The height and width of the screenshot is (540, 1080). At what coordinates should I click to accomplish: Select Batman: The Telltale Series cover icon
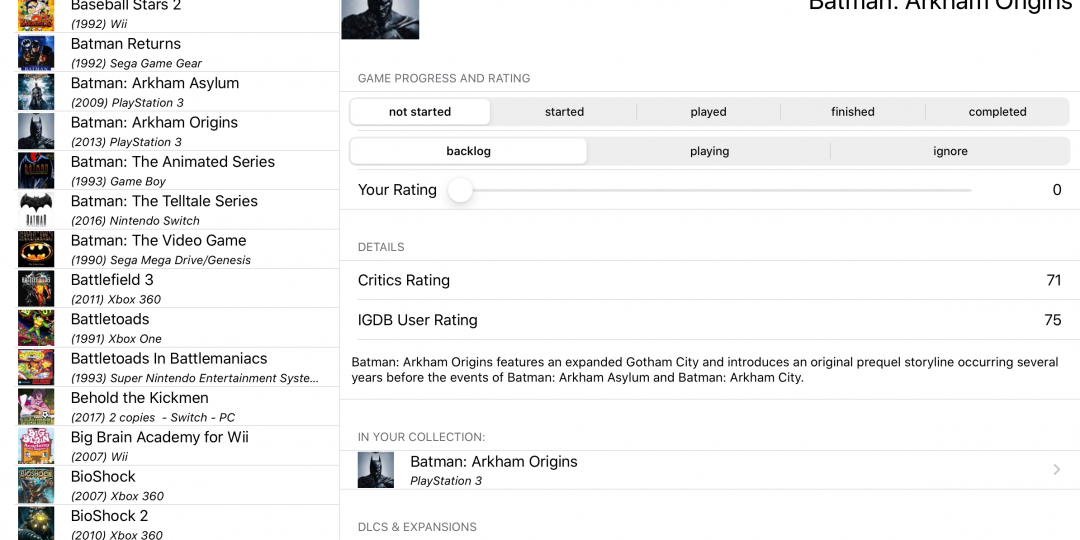[x=36, y=210]
